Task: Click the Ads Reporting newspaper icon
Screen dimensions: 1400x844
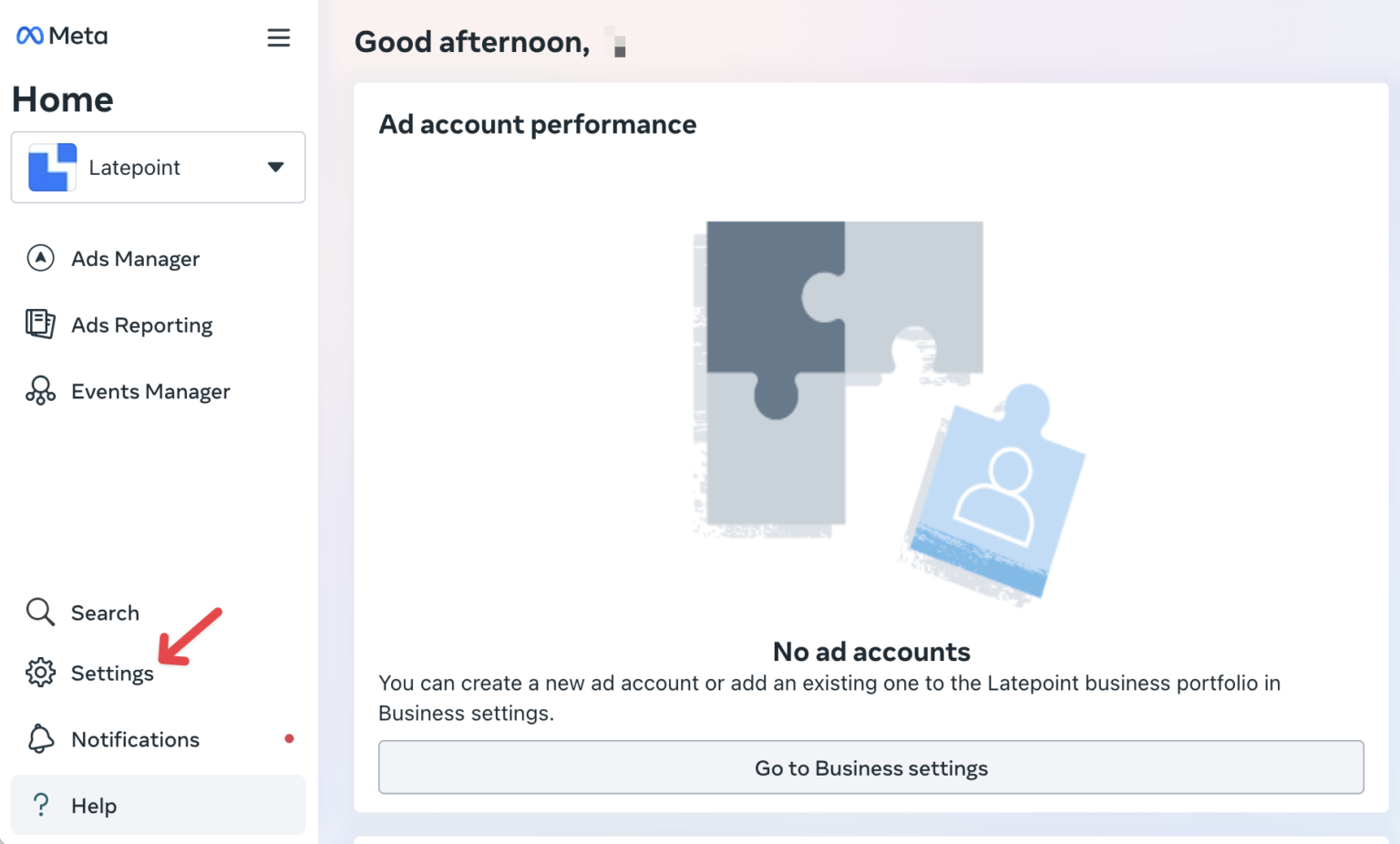Action: tap(40, 324)
